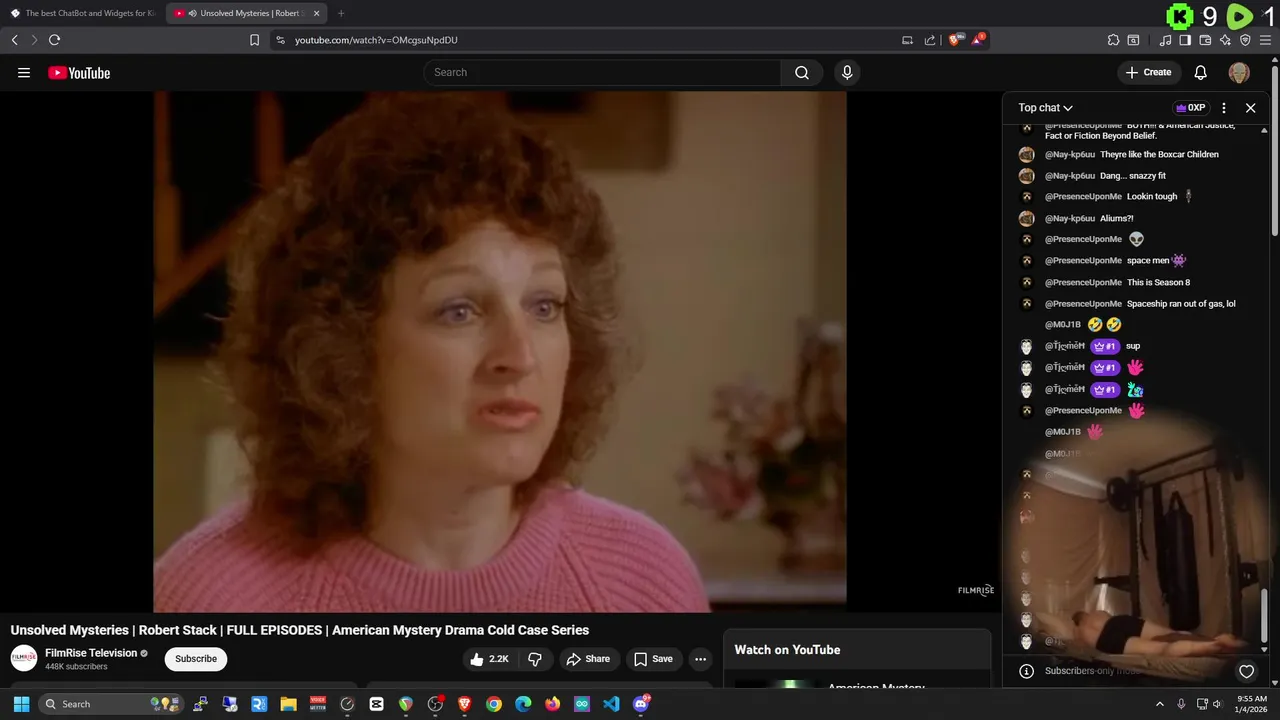Dislike the video with thumbs down
The width and height of the screenshot is (1280, 720).
pos(535,659)
